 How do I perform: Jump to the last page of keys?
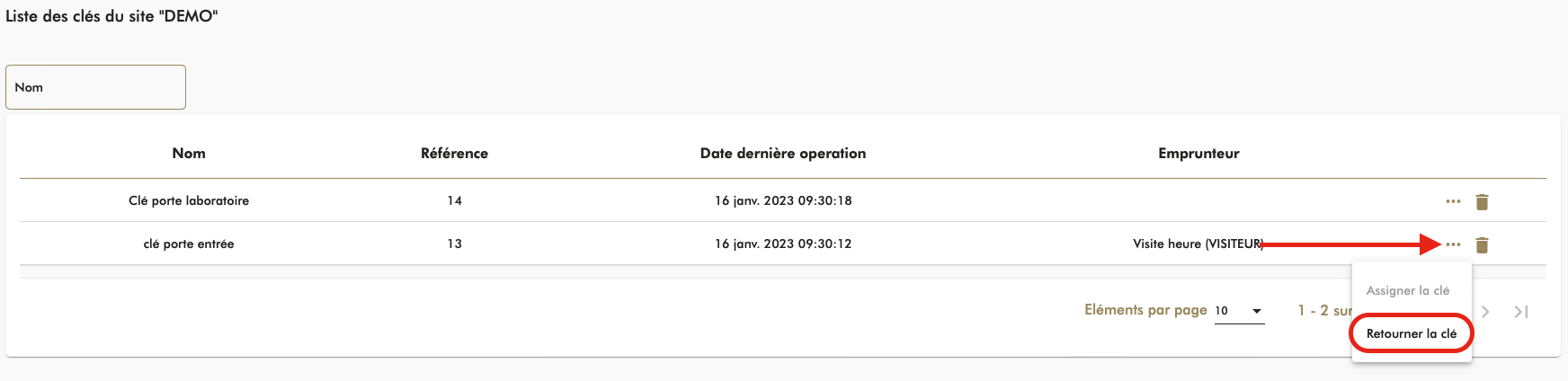coord(1520,312)
